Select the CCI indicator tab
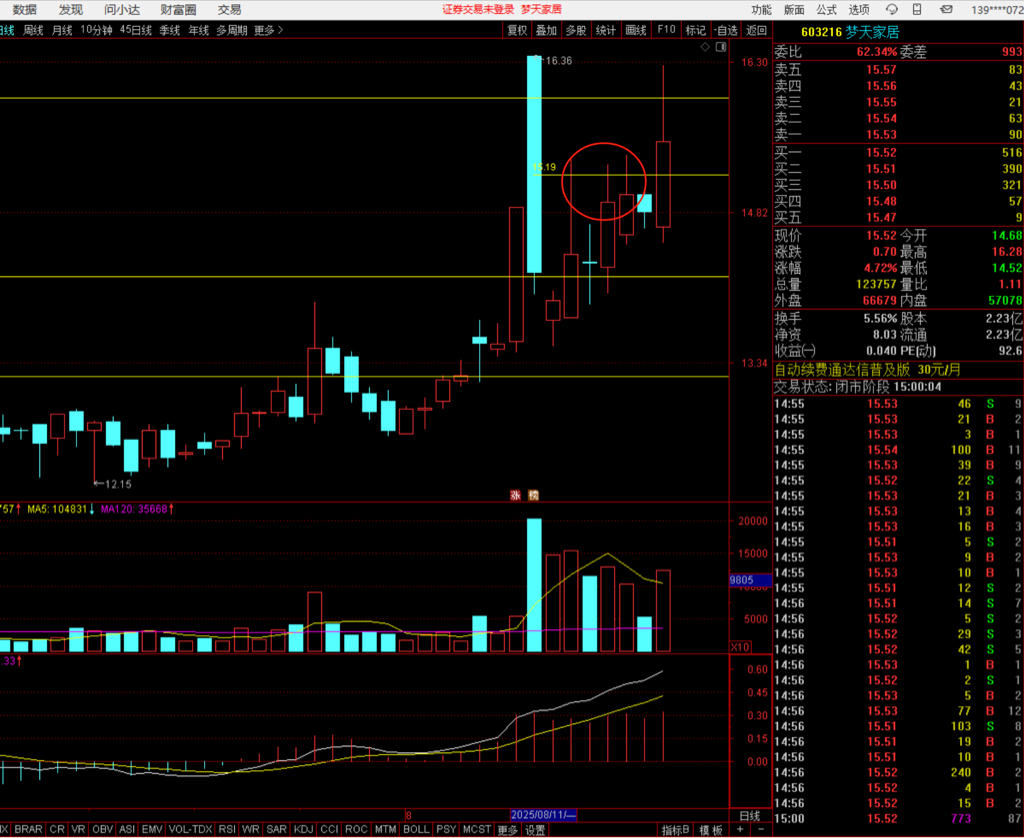Viewport: 1024px width, 838px height. [x=329, y=830]
